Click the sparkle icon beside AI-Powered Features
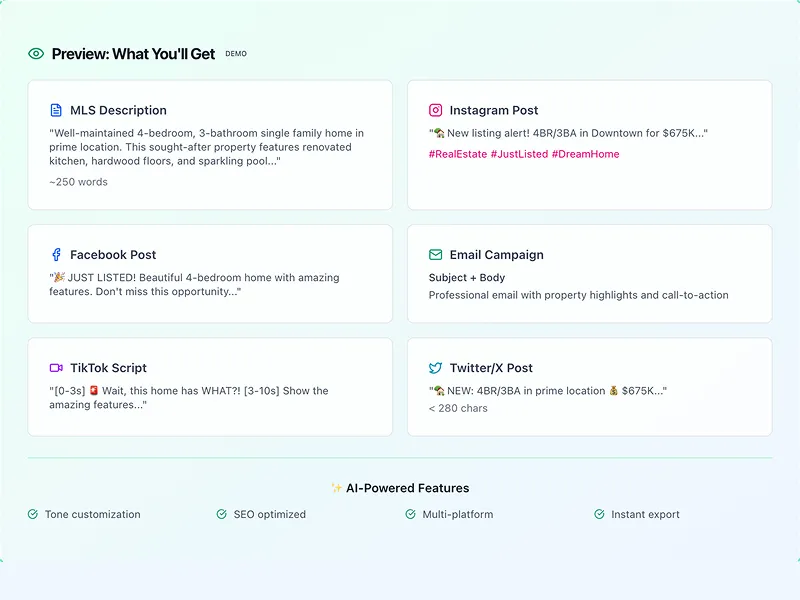The height and width of the screenshot is (600, 800). tap(338, 488)
